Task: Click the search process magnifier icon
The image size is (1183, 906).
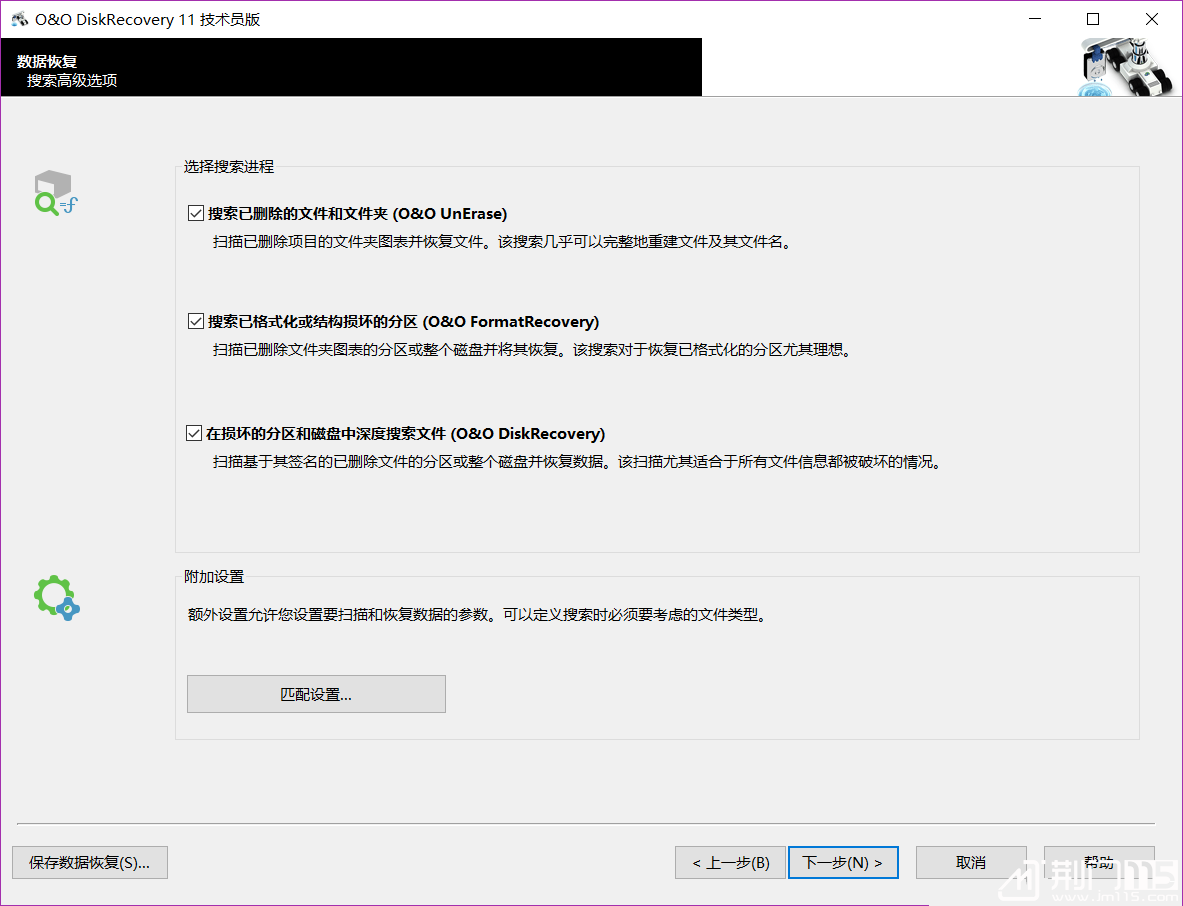Action: [x=56, y=193]
